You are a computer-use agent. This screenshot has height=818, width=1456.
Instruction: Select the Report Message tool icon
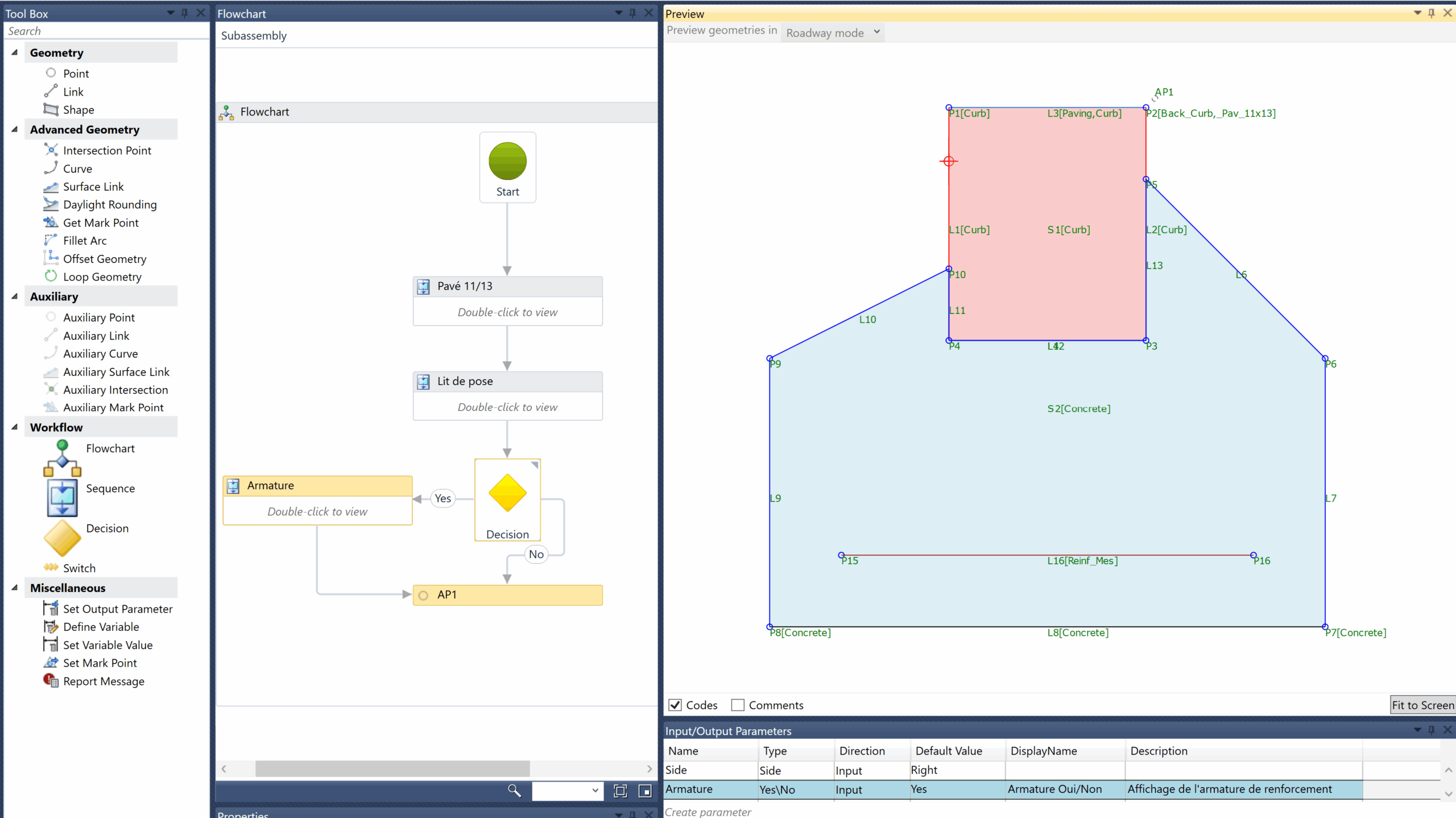click(x=51, y=681)
